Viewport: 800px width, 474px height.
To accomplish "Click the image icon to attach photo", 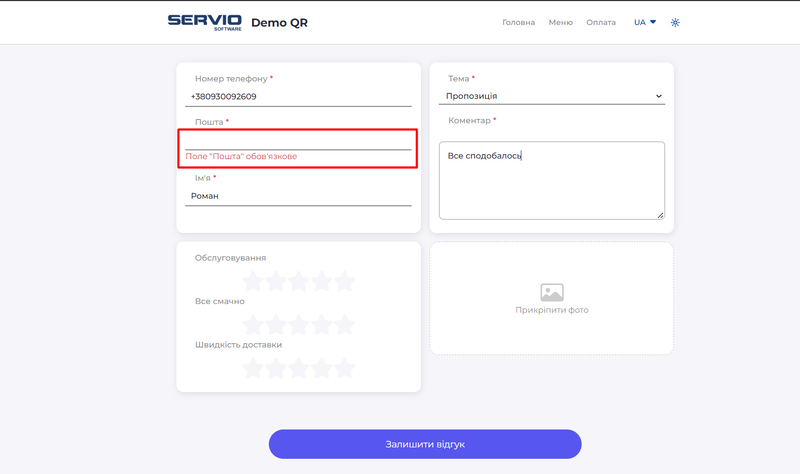I will click(552, 292).
